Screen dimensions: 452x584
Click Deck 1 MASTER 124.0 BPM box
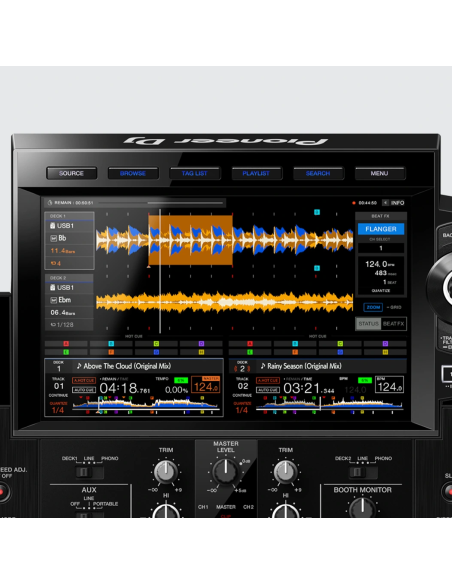(206, 385)
